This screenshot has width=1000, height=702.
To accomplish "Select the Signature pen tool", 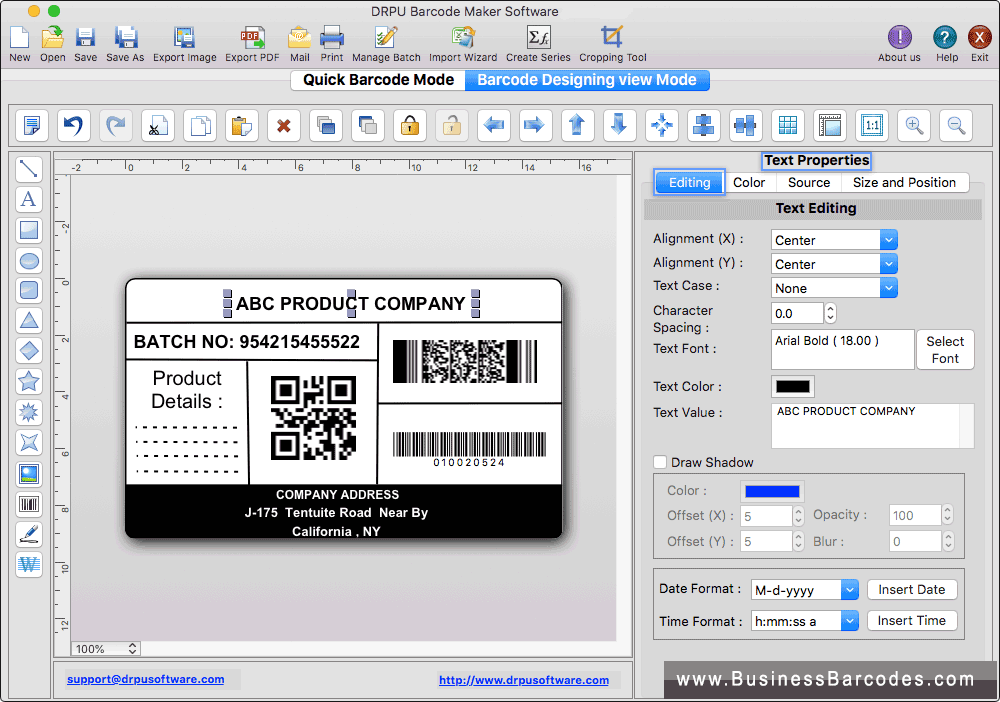I will coord(29,534).
